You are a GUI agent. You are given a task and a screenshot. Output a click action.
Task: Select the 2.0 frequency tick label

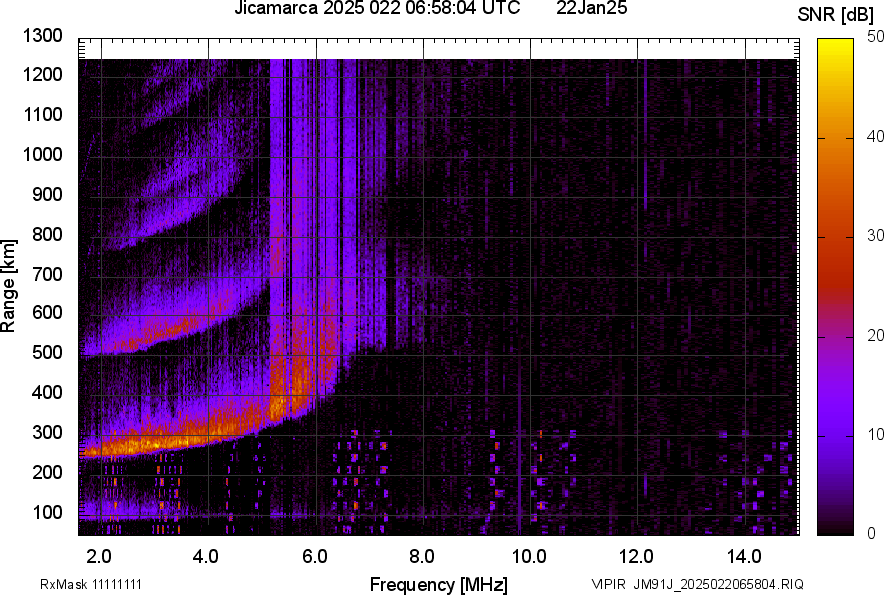[99, 556]
